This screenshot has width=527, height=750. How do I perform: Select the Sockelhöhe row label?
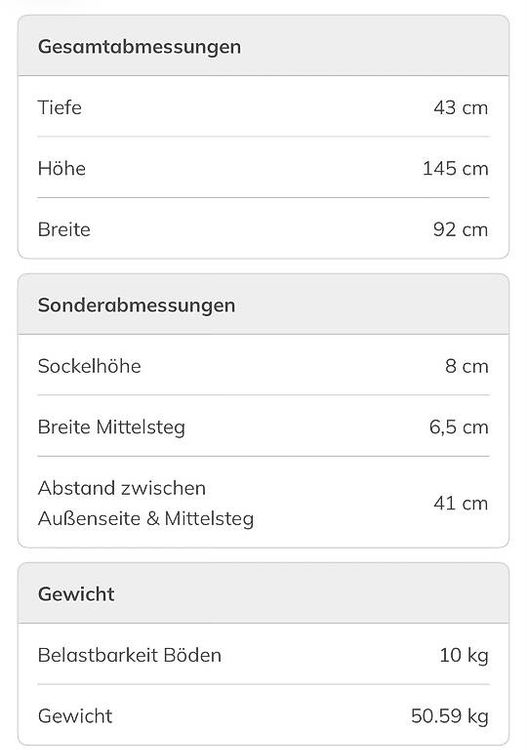(x=89, y=366)
